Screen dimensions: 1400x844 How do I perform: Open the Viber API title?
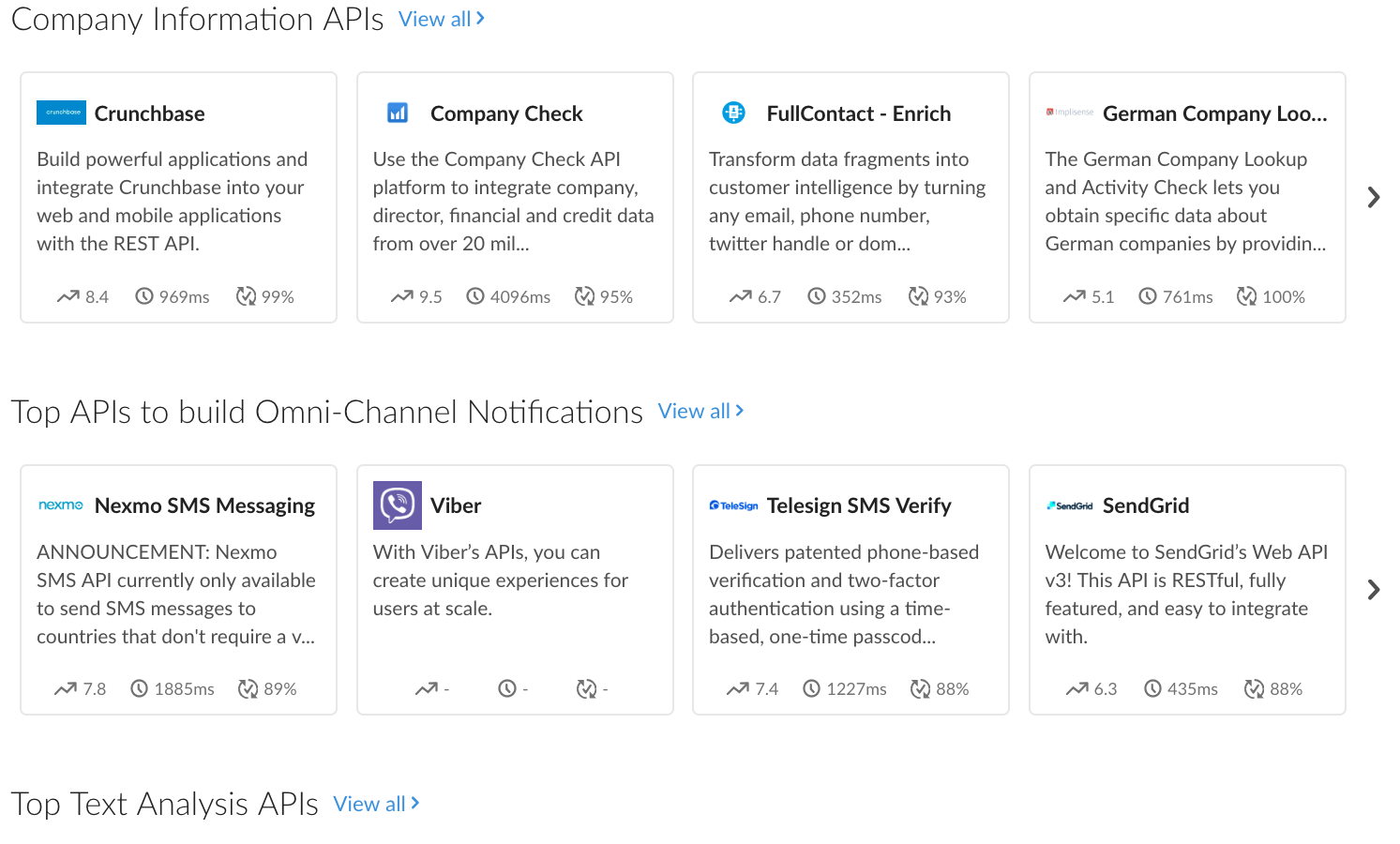point(456,505)
